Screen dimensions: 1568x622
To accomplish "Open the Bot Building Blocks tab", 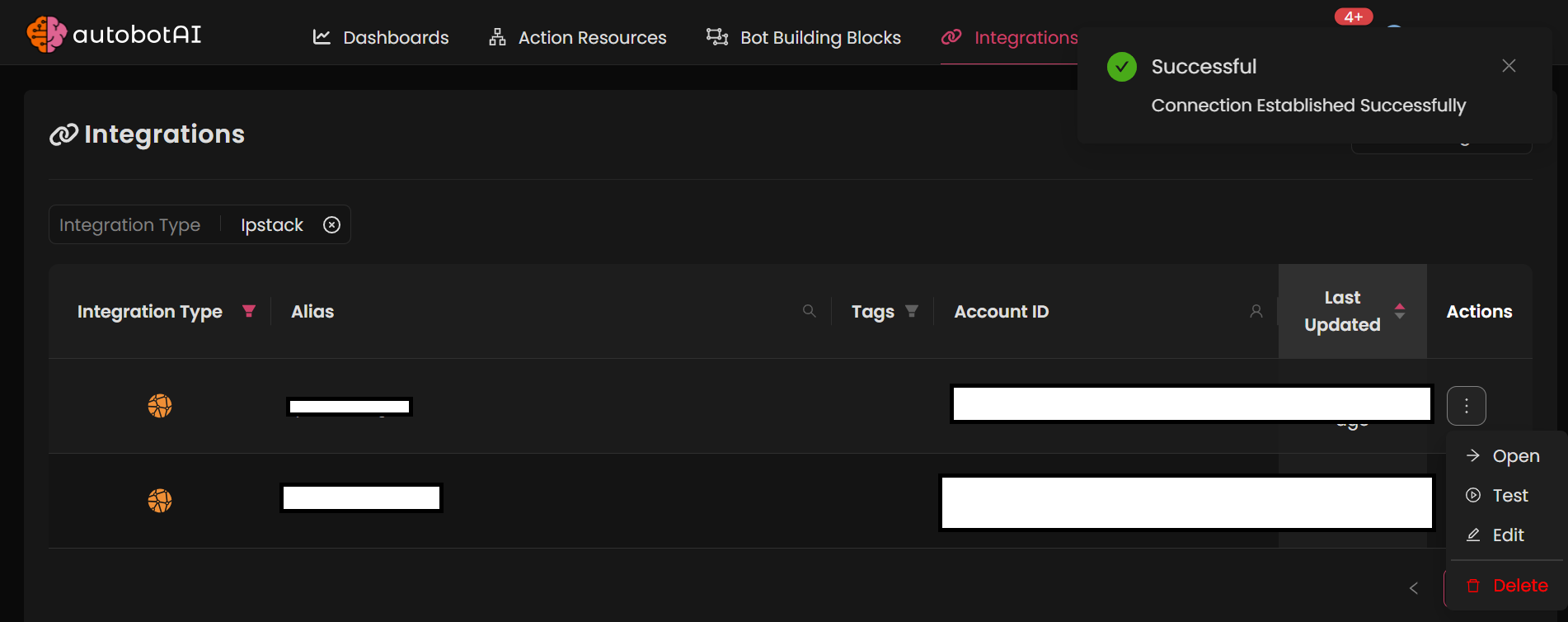I will pos(804,38).
